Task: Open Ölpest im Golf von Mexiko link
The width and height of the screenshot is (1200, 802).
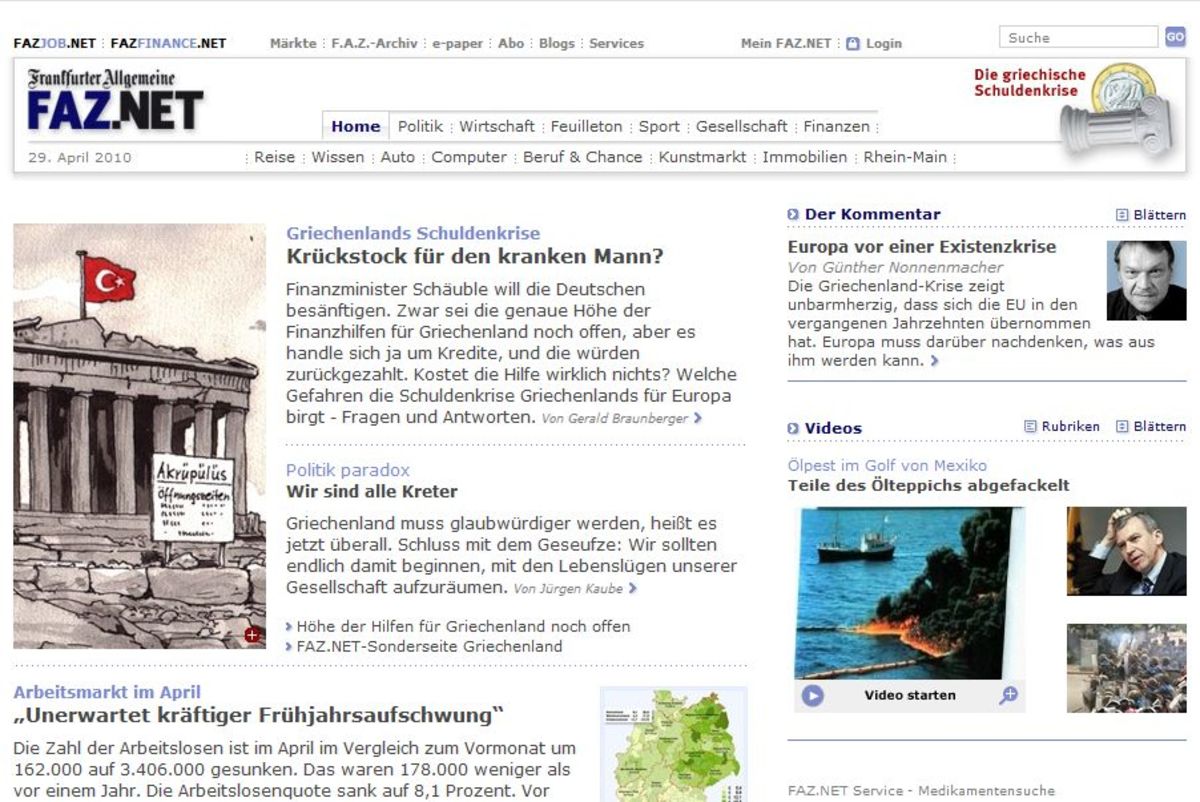Action: [x=887, y=465]
